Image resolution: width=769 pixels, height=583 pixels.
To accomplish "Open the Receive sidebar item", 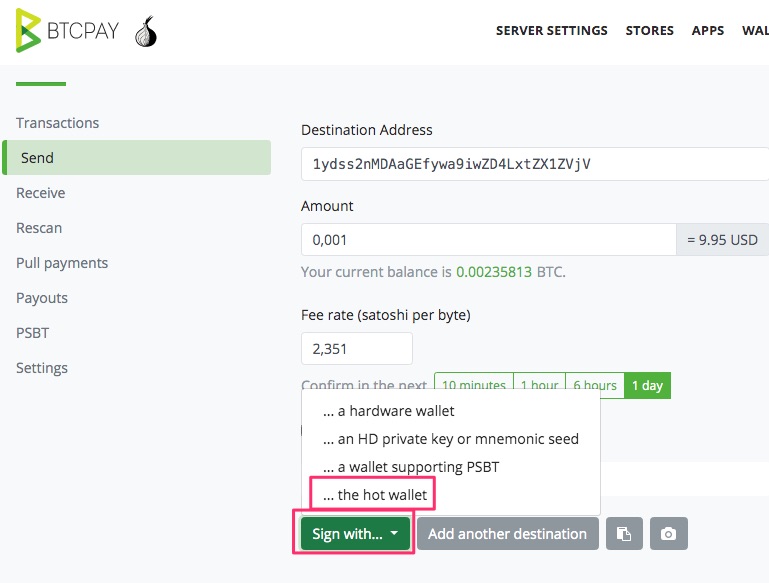I will pos(41,193).
